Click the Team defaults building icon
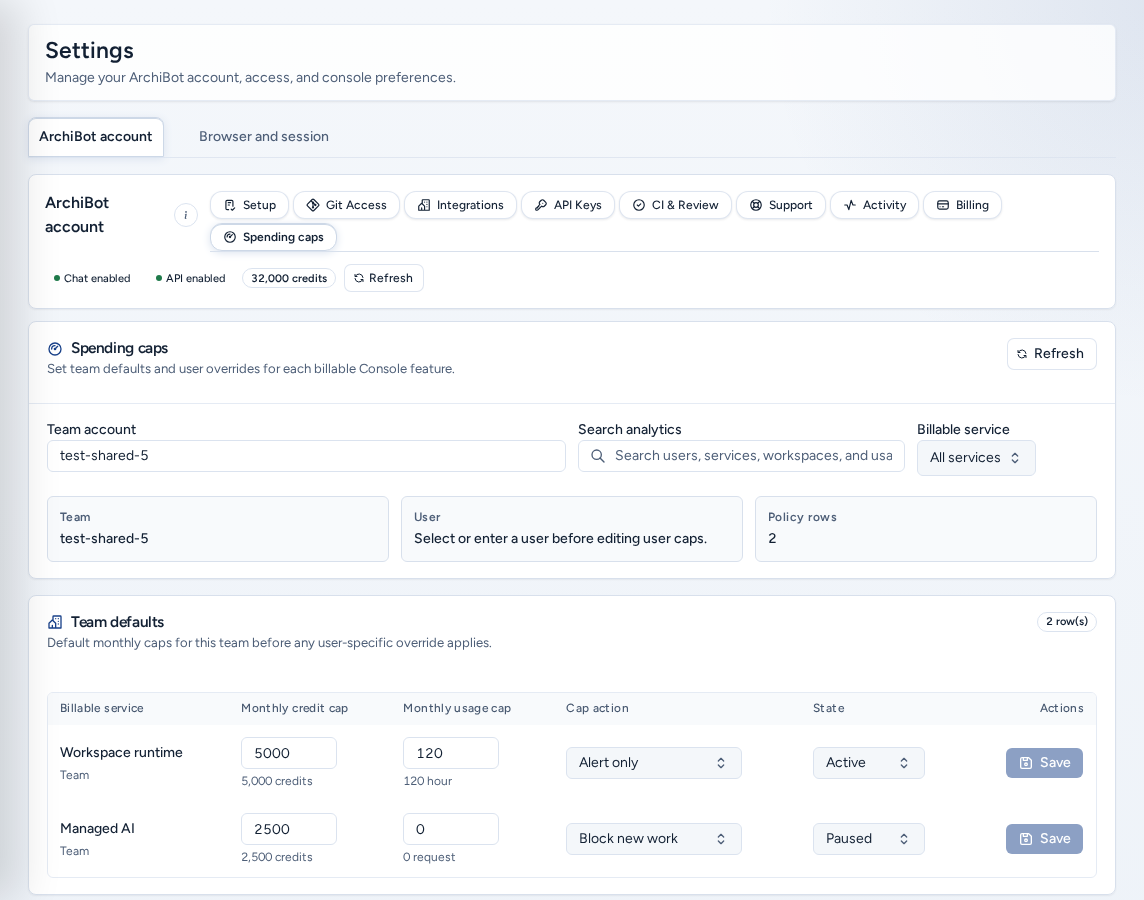 click(55, 622)
